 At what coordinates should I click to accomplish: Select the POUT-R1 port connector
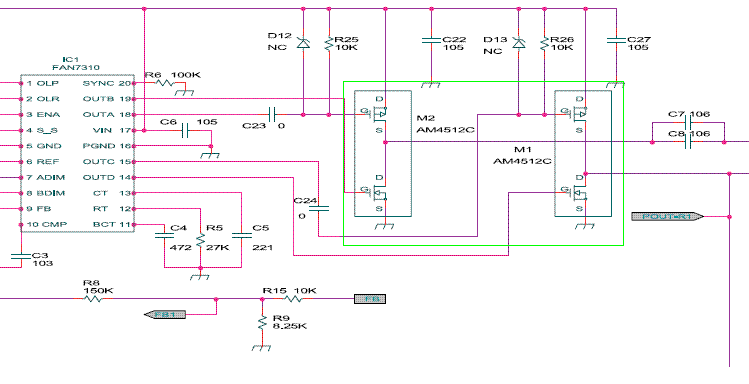point(667,217)
